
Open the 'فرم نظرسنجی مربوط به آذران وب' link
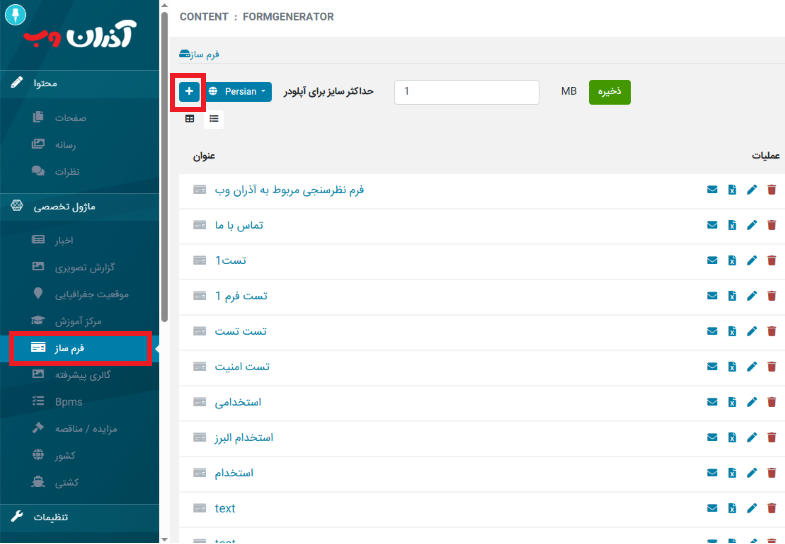click(x=289, y=189)
